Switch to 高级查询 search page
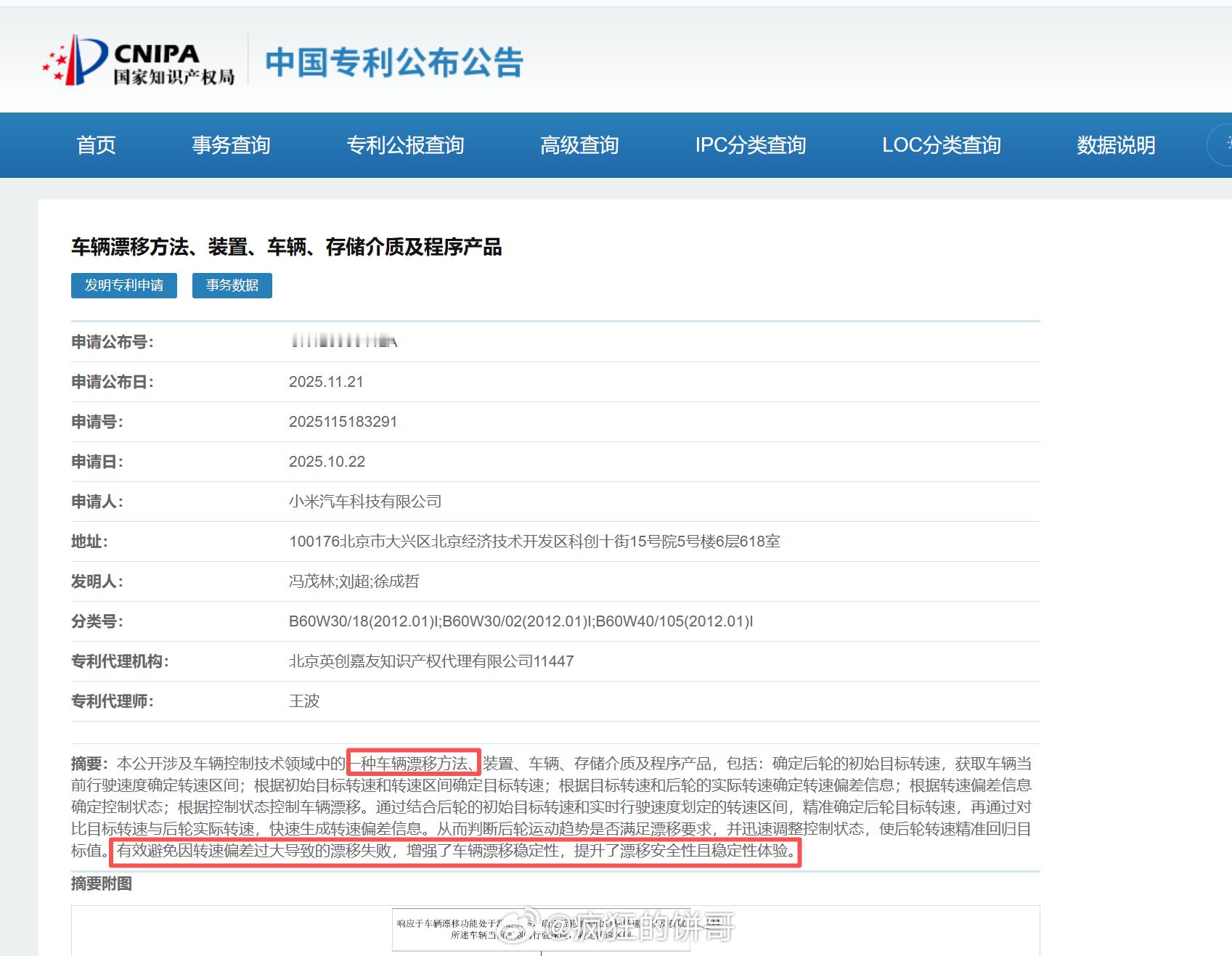Screen dimensions: 1232x956 pos(579,144)
